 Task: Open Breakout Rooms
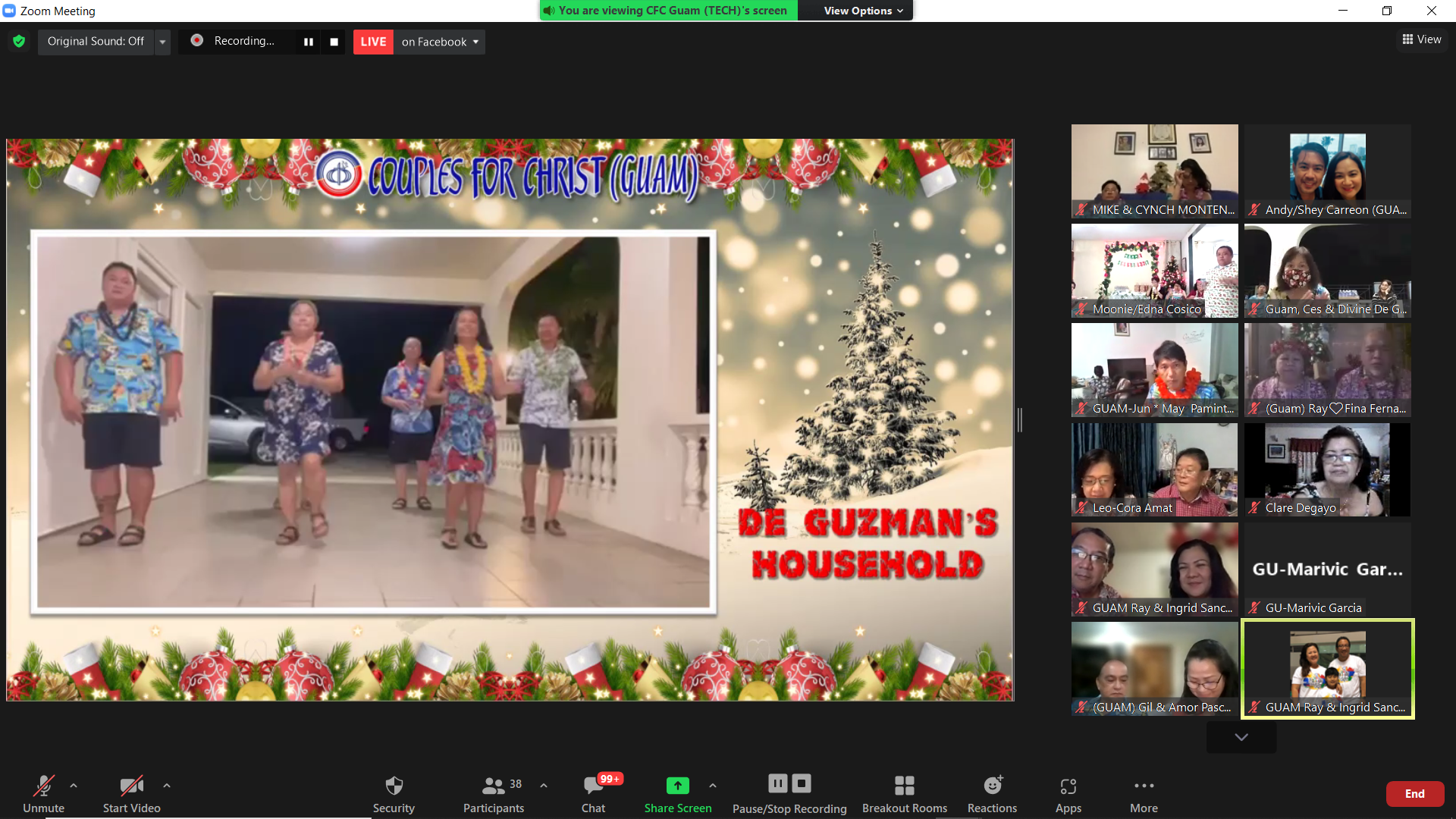tap(905, 793)
